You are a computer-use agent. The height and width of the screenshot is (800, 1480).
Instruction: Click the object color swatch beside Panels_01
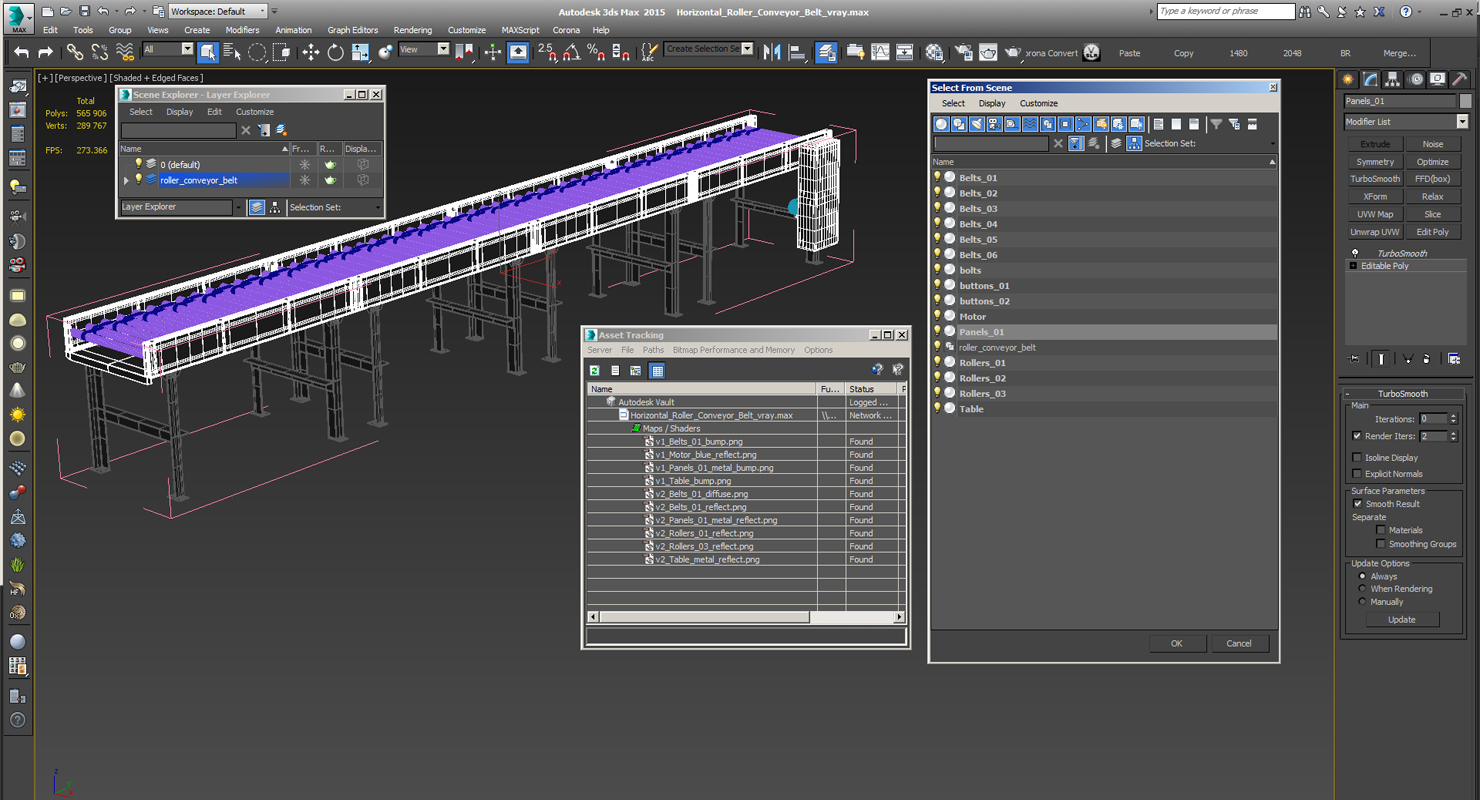(1466, 101)
